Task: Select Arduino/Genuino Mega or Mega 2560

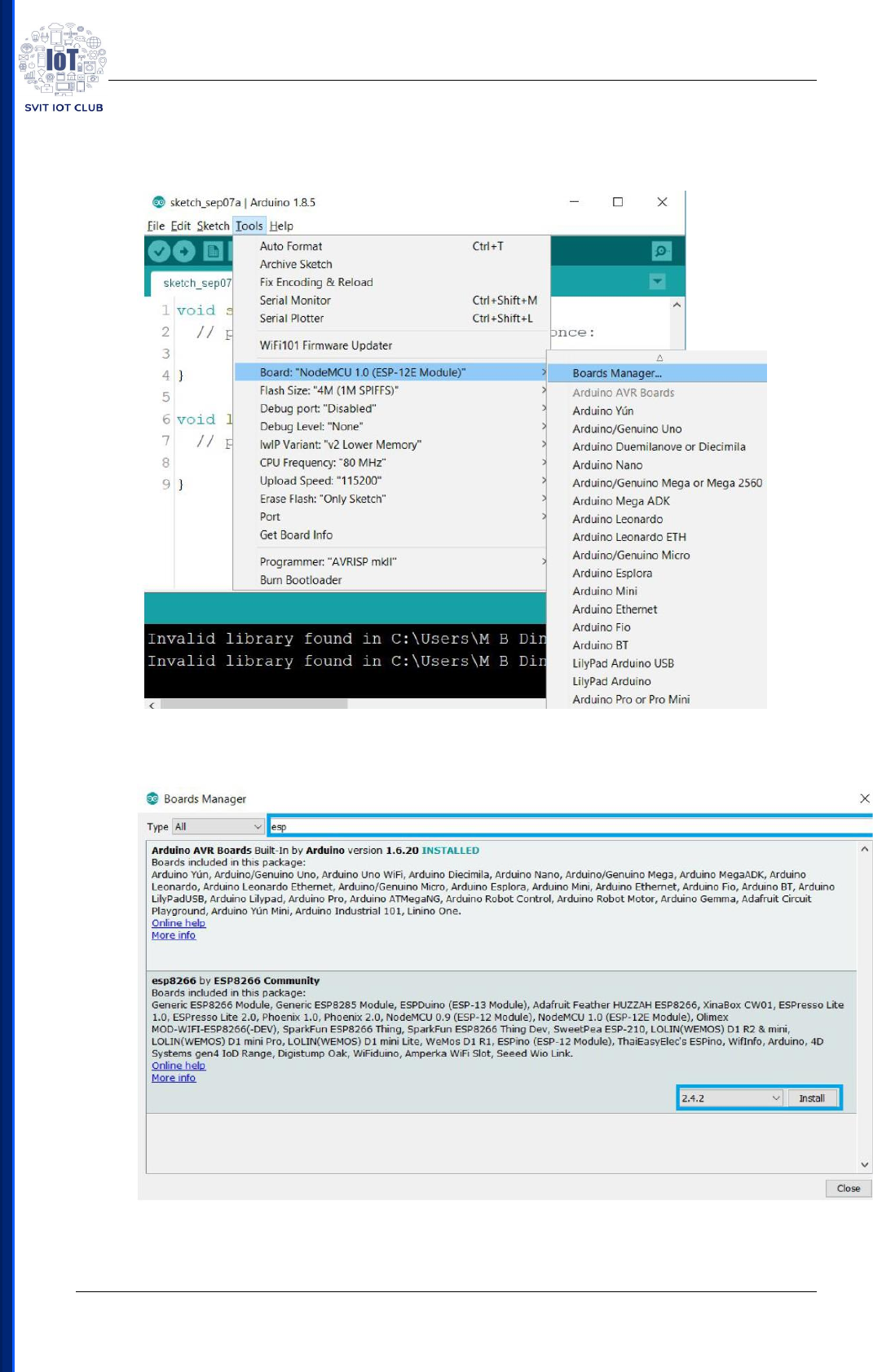Action: tap(658, 482)
